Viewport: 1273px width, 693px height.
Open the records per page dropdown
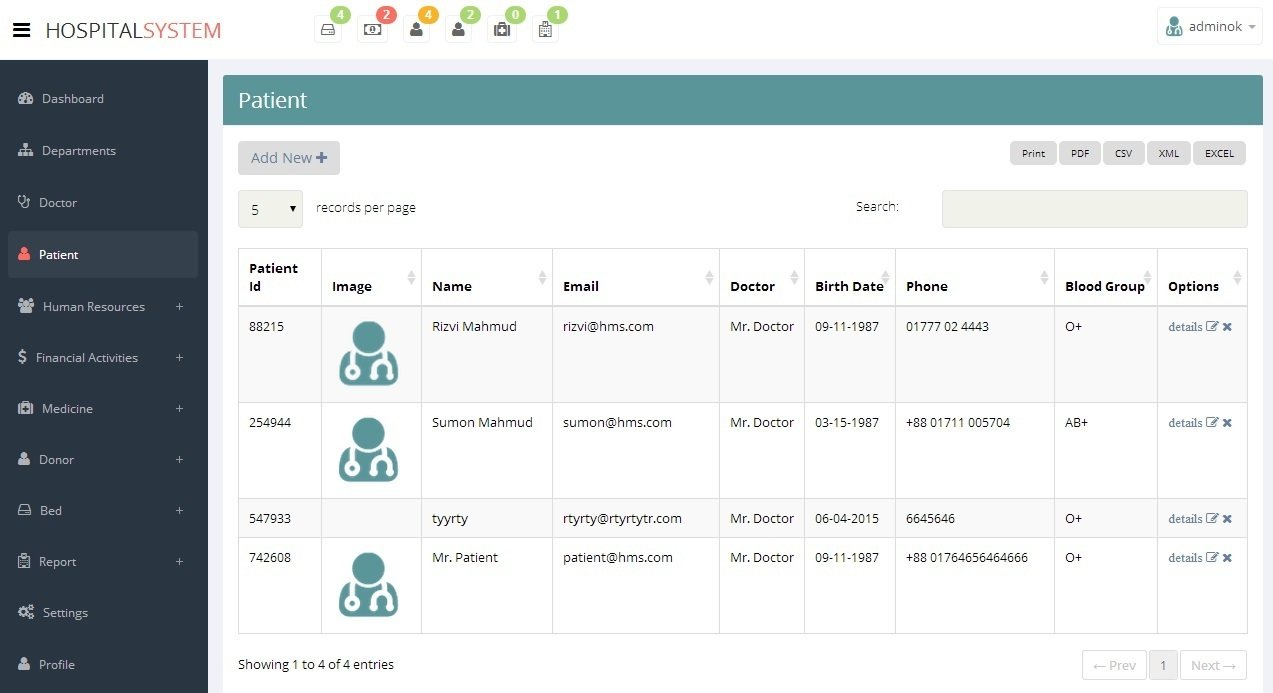point(270,209)
